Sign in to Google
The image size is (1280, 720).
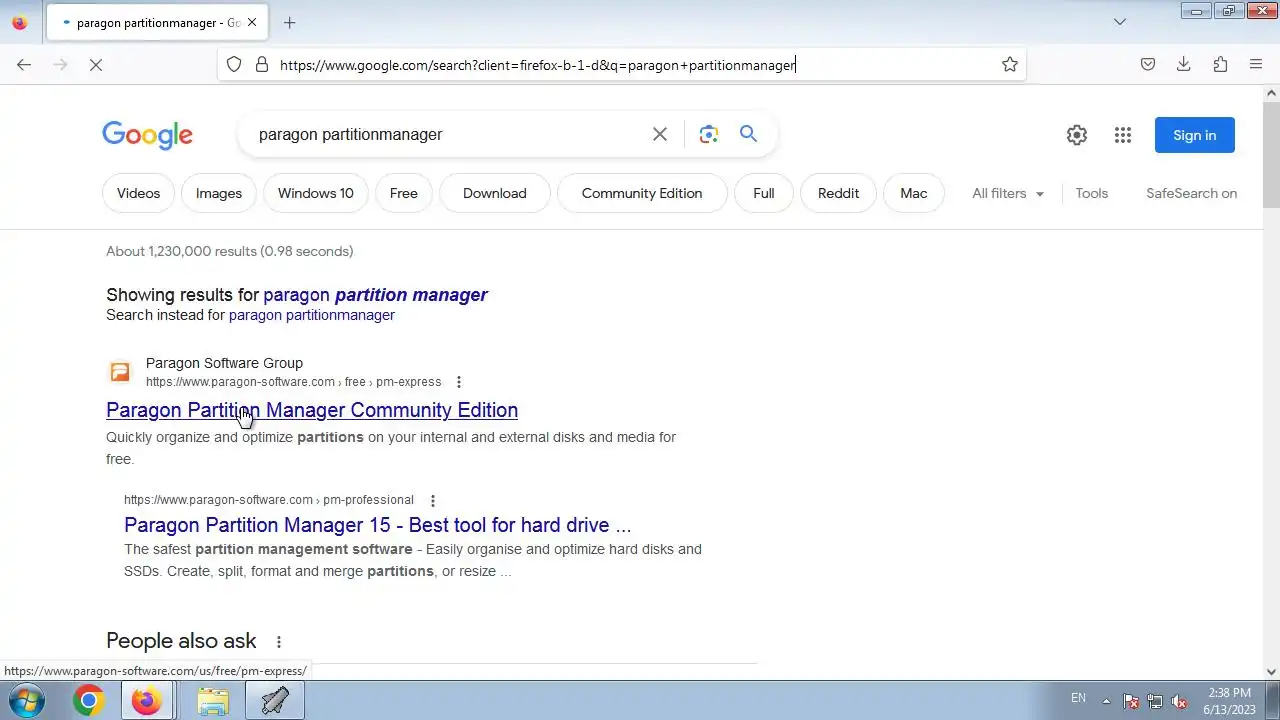click(x=1195, y=135)
